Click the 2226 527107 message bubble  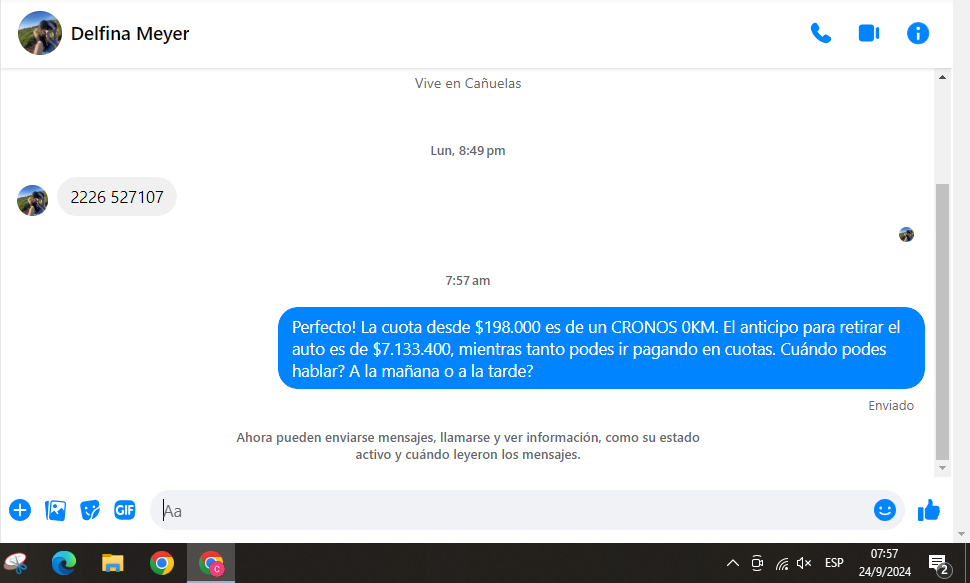[117, 197]
